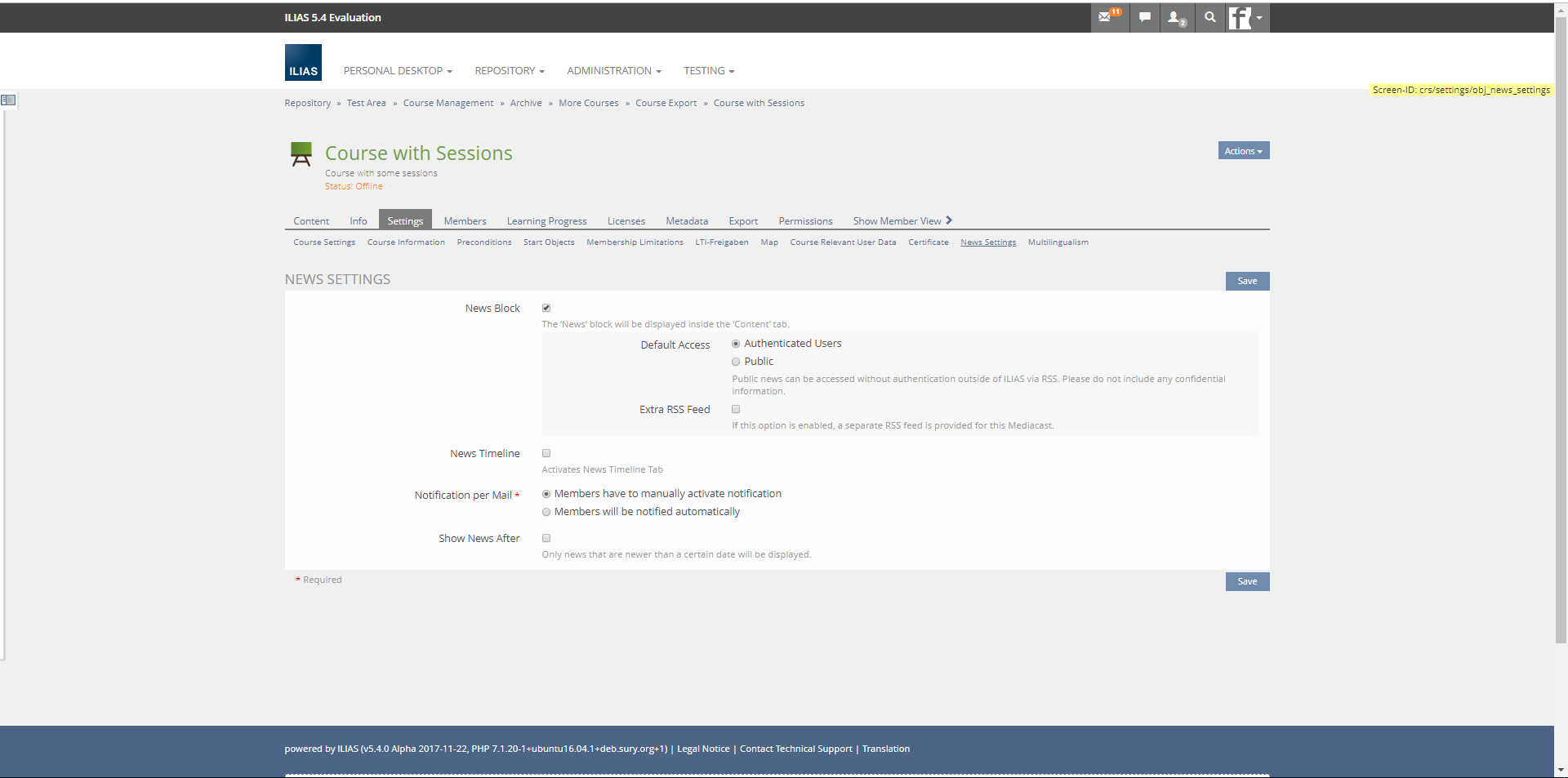The width and height of the screenshot is (1568, 778).
Task: Toggle the left tree panel icon
Action: [x=8, y=100]
